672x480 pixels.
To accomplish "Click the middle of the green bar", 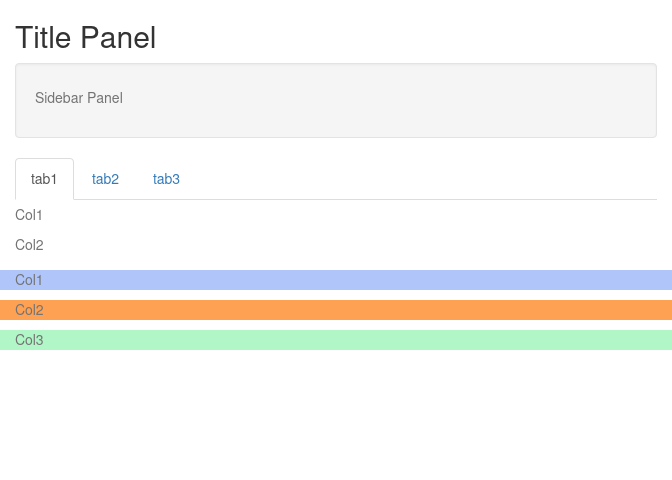I will point(336,340).
